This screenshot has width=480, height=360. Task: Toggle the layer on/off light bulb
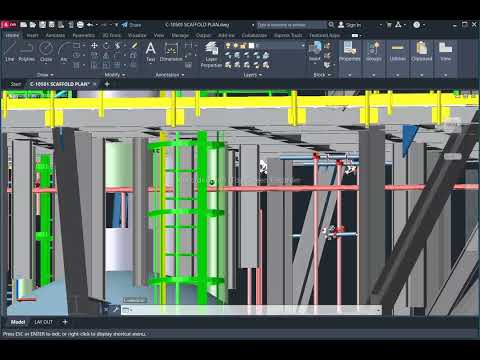click(x=228, y=45)
